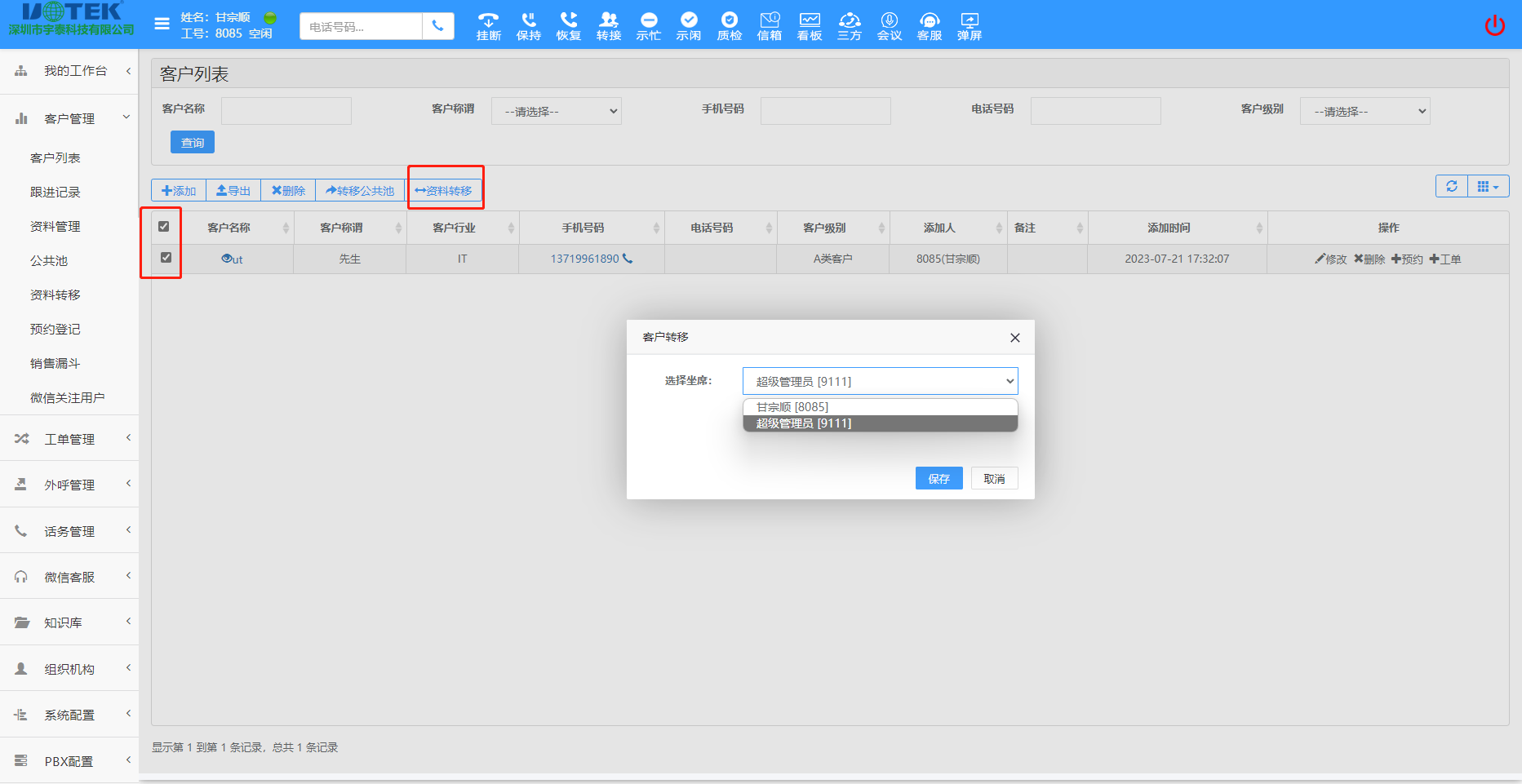Click the 电话号码 input field in the top bar
1522x784 pixels.
[360, 26]
